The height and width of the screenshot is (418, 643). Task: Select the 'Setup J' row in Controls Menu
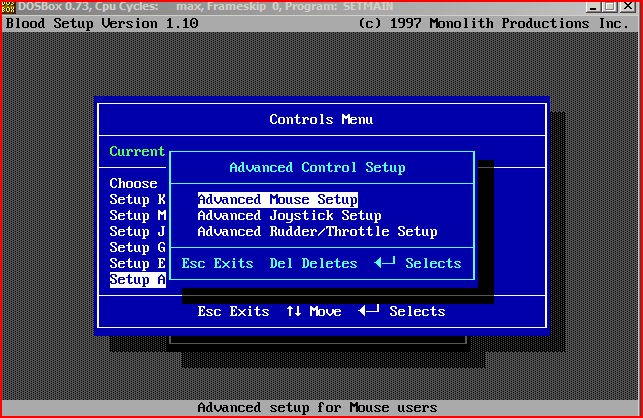tap(137, 232)
